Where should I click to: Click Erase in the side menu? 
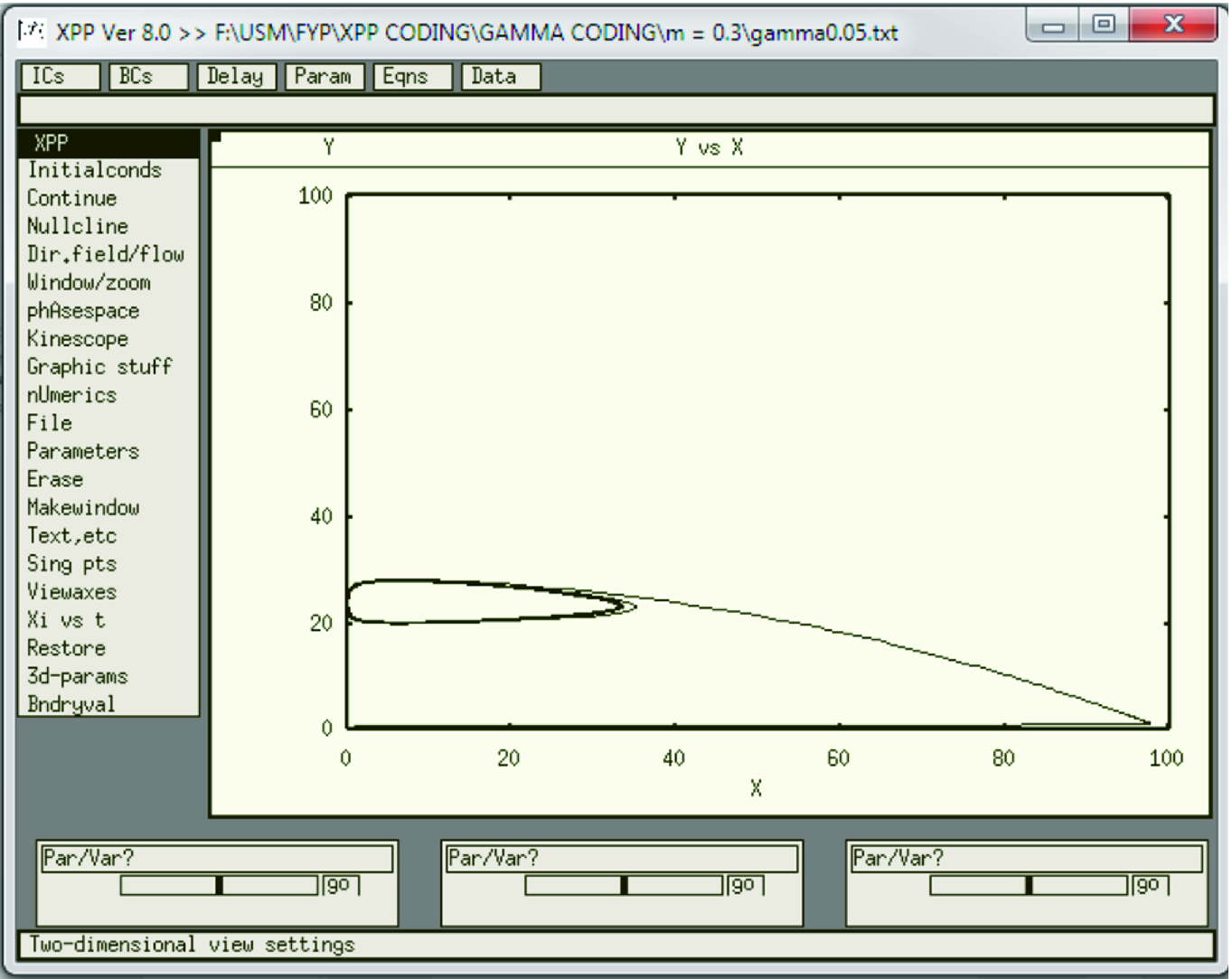55,479
